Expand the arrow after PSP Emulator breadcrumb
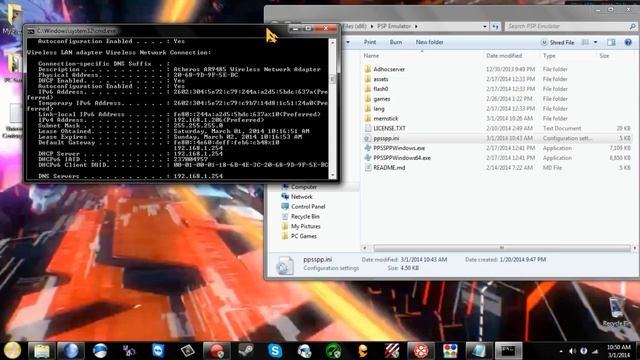Image resolution: width=640 pixels, height=360 pixels. 416,26
